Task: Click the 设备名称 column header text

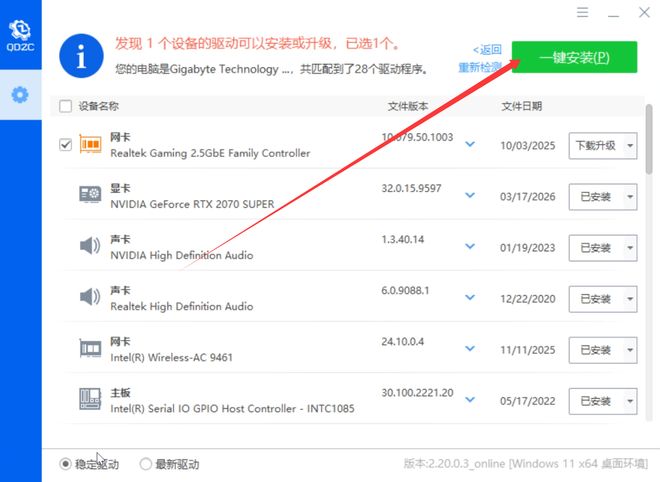Action: [98, 106]
